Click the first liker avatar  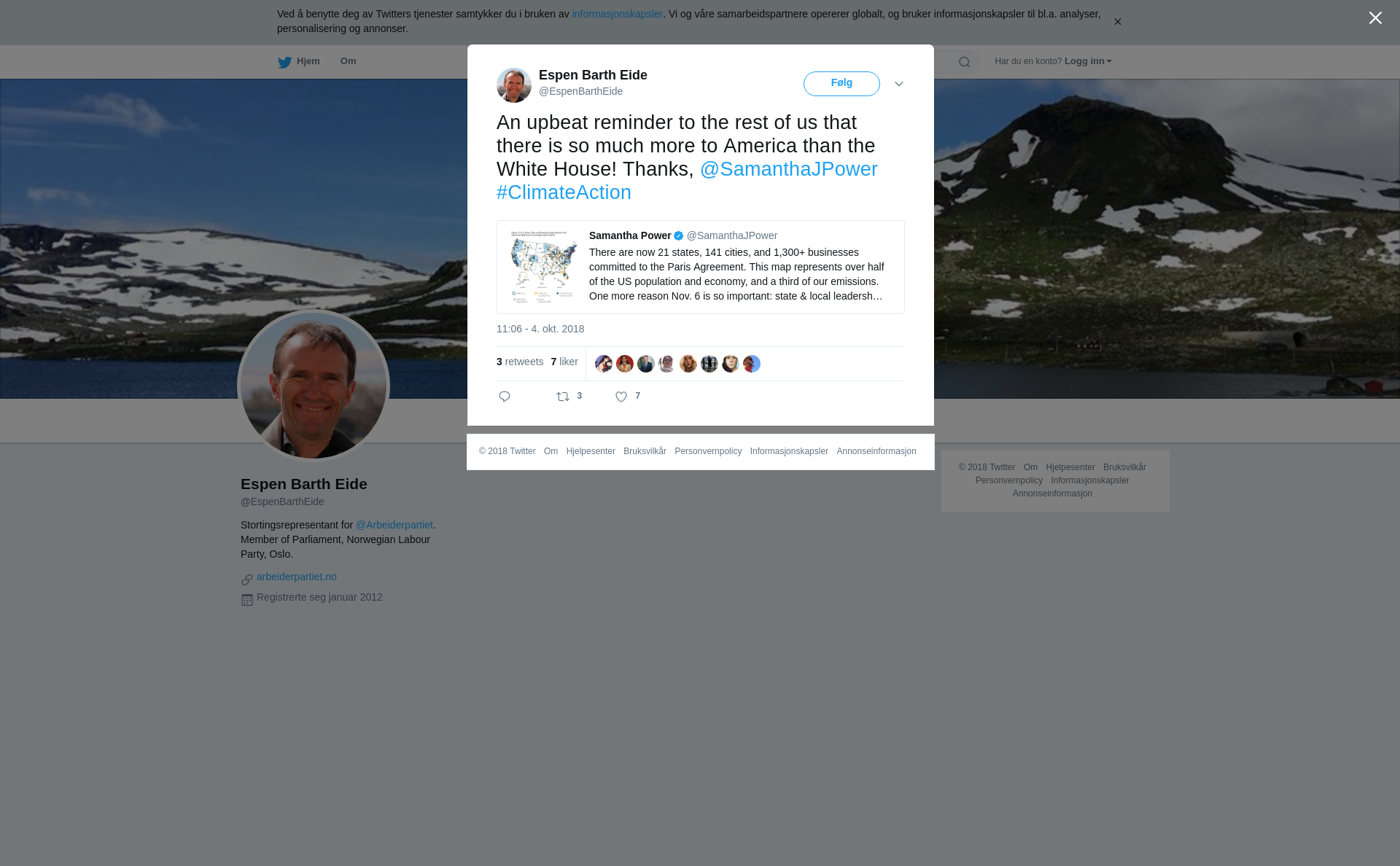[604, 364]
